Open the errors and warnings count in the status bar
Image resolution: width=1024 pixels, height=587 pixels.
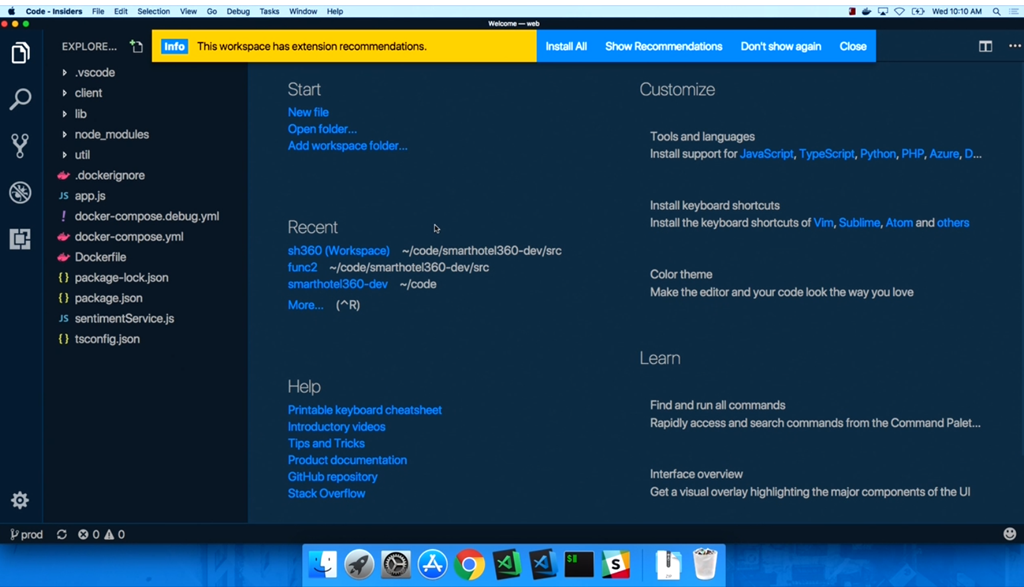click(101, 534)
